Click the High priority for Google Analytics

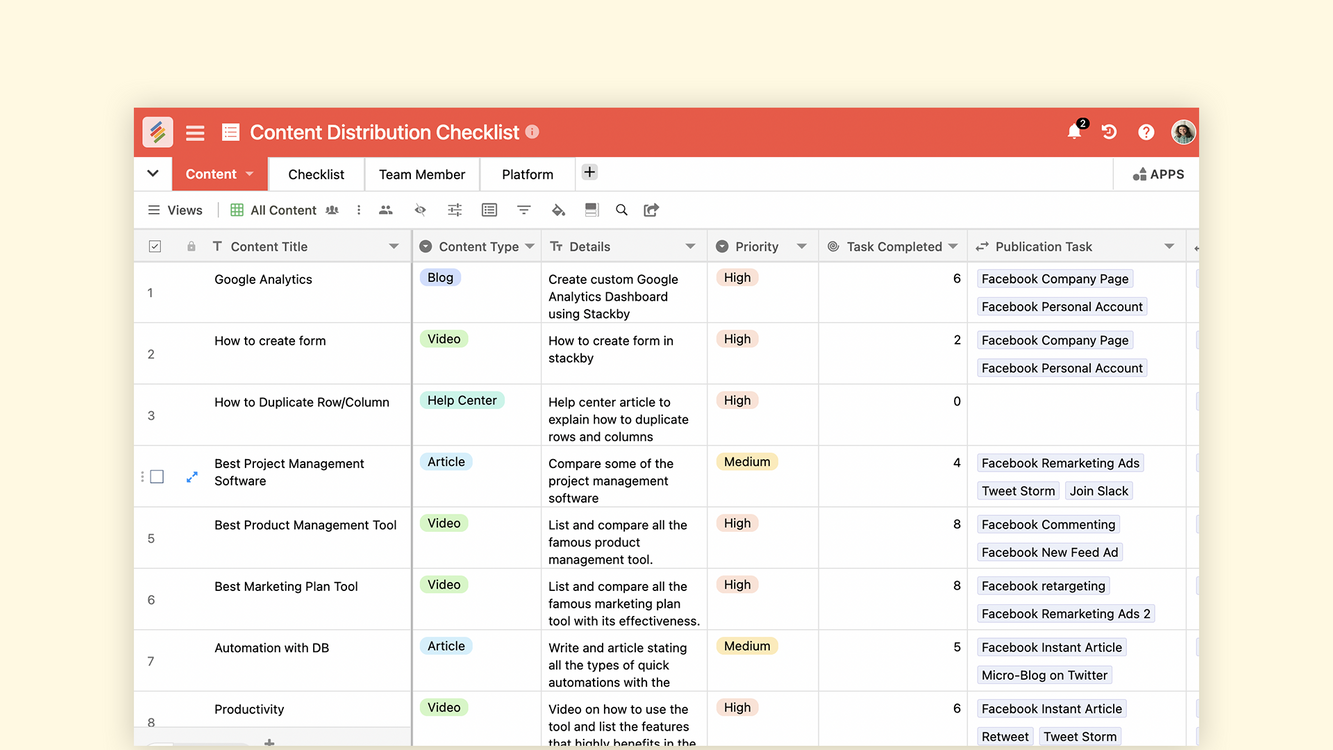tap(737, 277)
